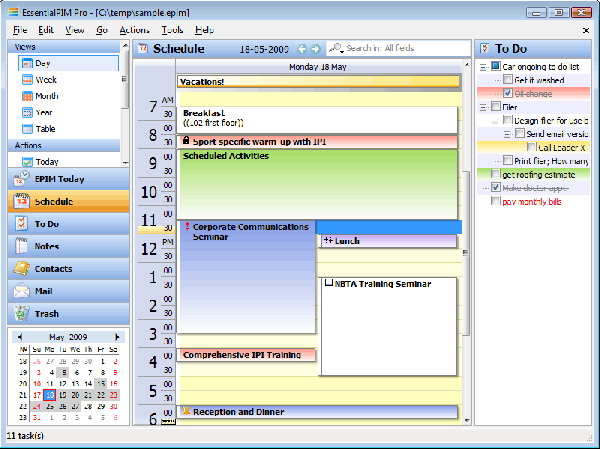Select the Year view icon

(x=27, y=113)
